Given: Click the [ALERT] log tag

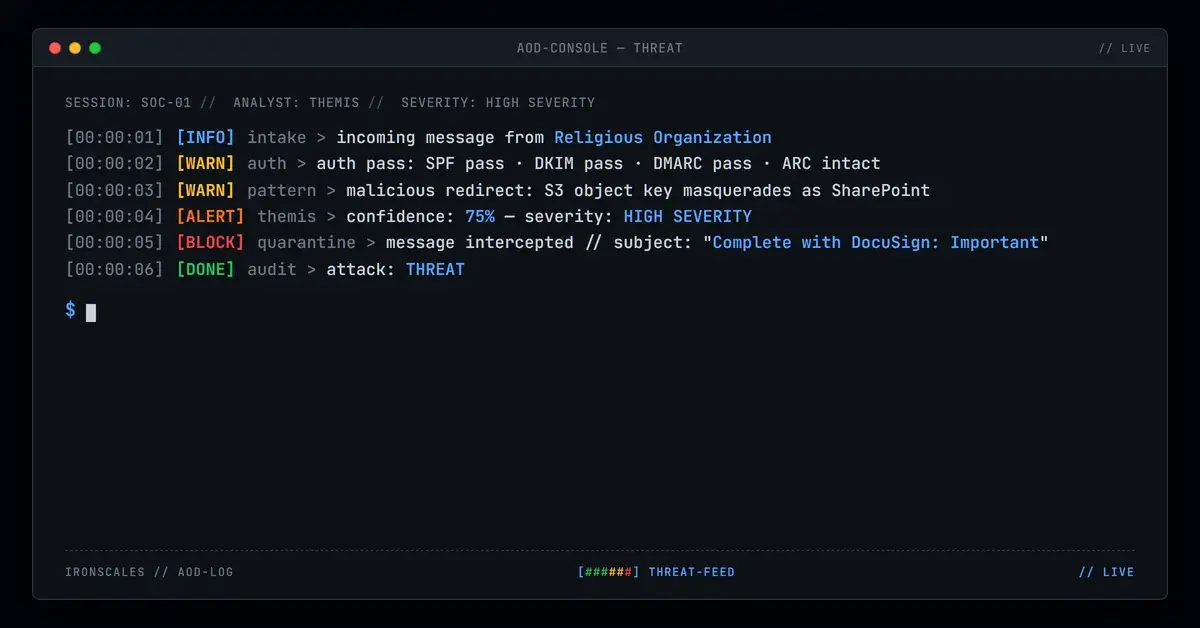Looking at the screenshot, I should coord(210,216).
